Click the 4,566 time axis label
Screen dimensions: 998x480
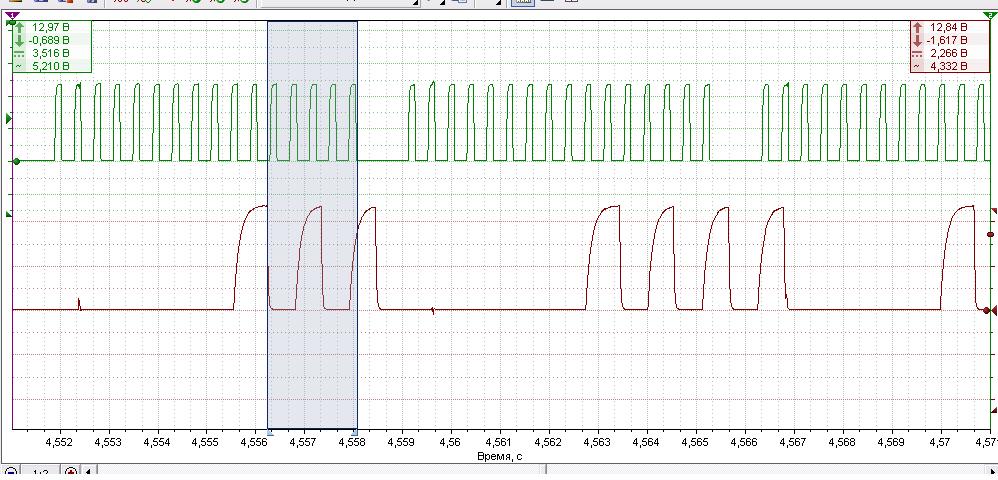(744, 442)
